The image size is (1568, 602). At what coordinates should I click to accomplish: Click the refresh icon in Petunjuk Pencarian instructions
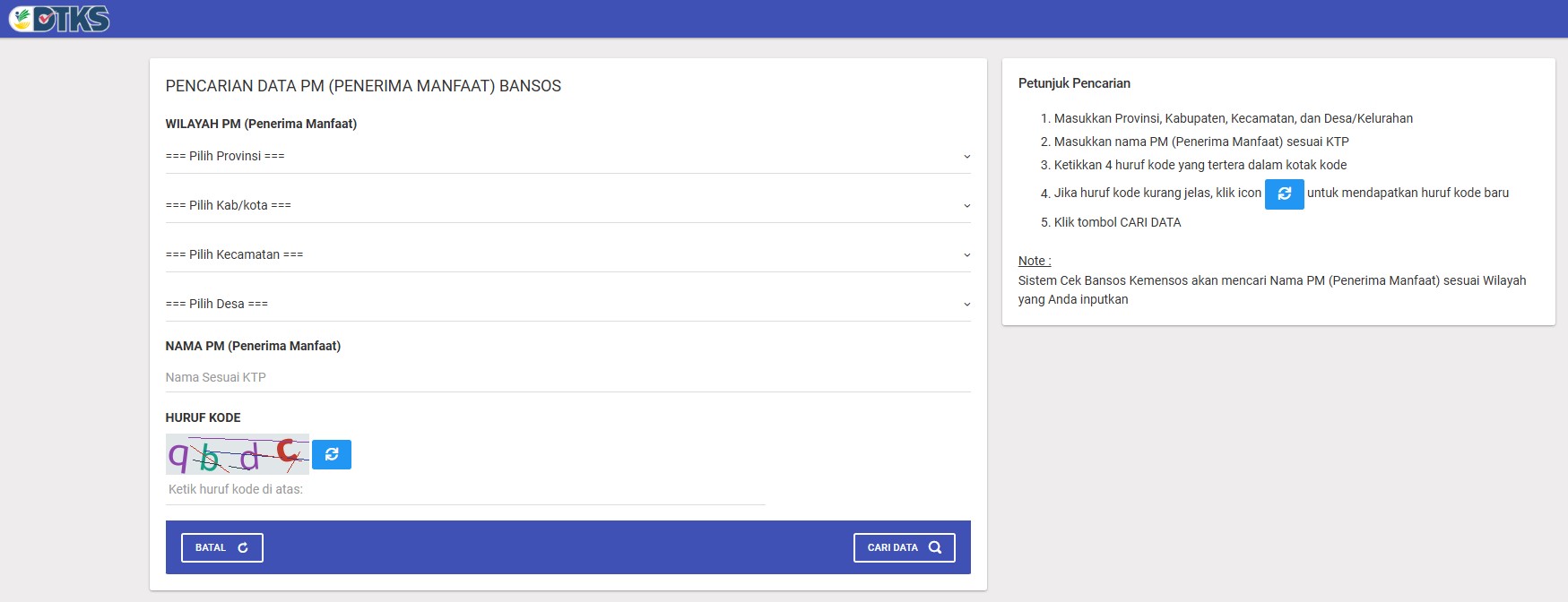point(1284,193)
